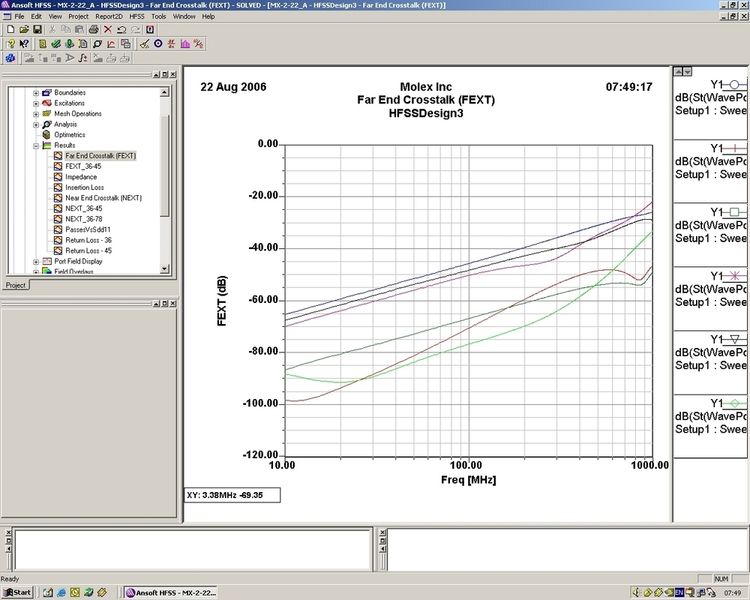Image resolution: width=750 pixels, height=600 pixels.
Task: Click the red X Delete icon
Action: point(108,29)
